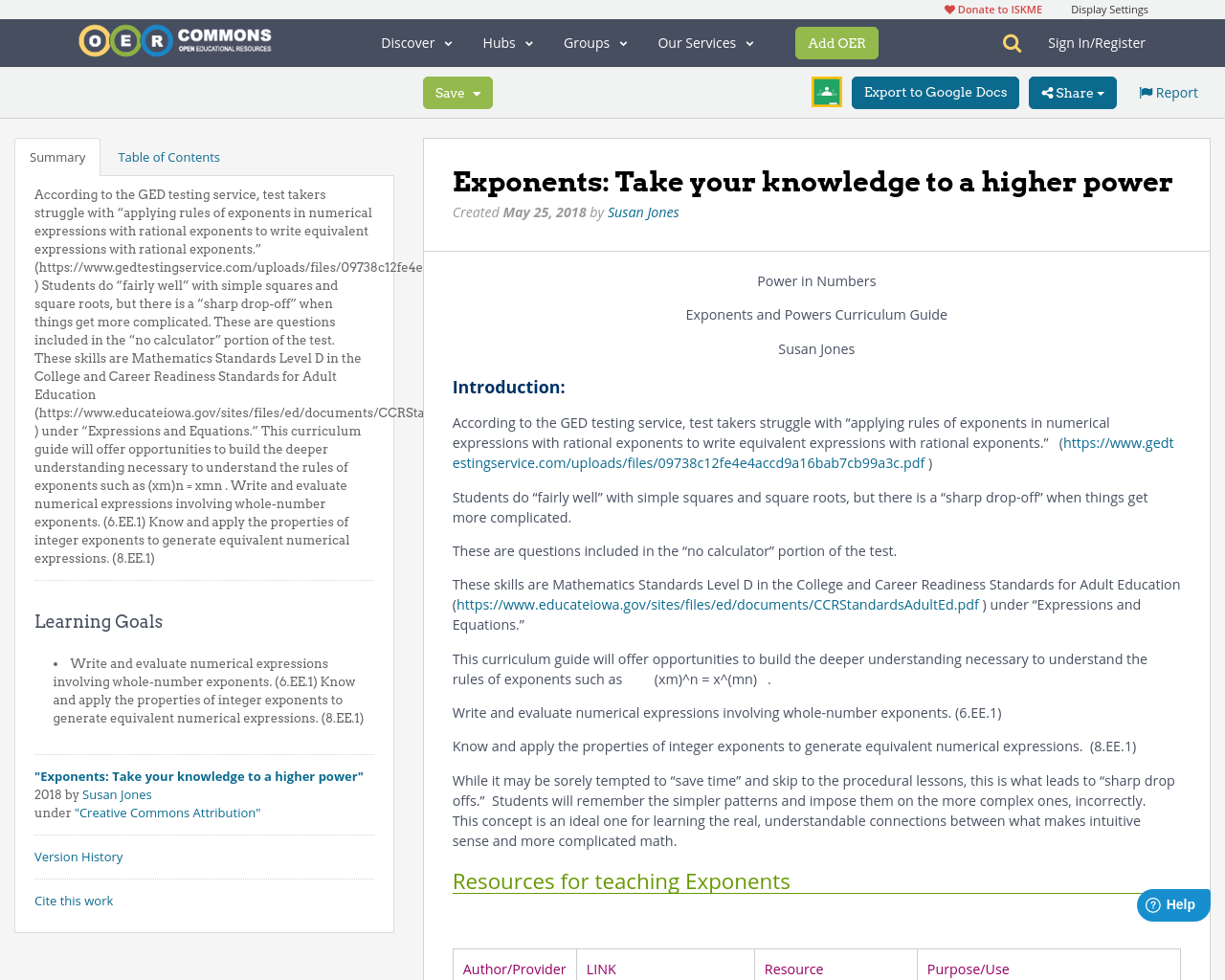The height and width of the screenshot is (980, 1225).
Task: Click the Add OER button
Action: pos(836,42)
